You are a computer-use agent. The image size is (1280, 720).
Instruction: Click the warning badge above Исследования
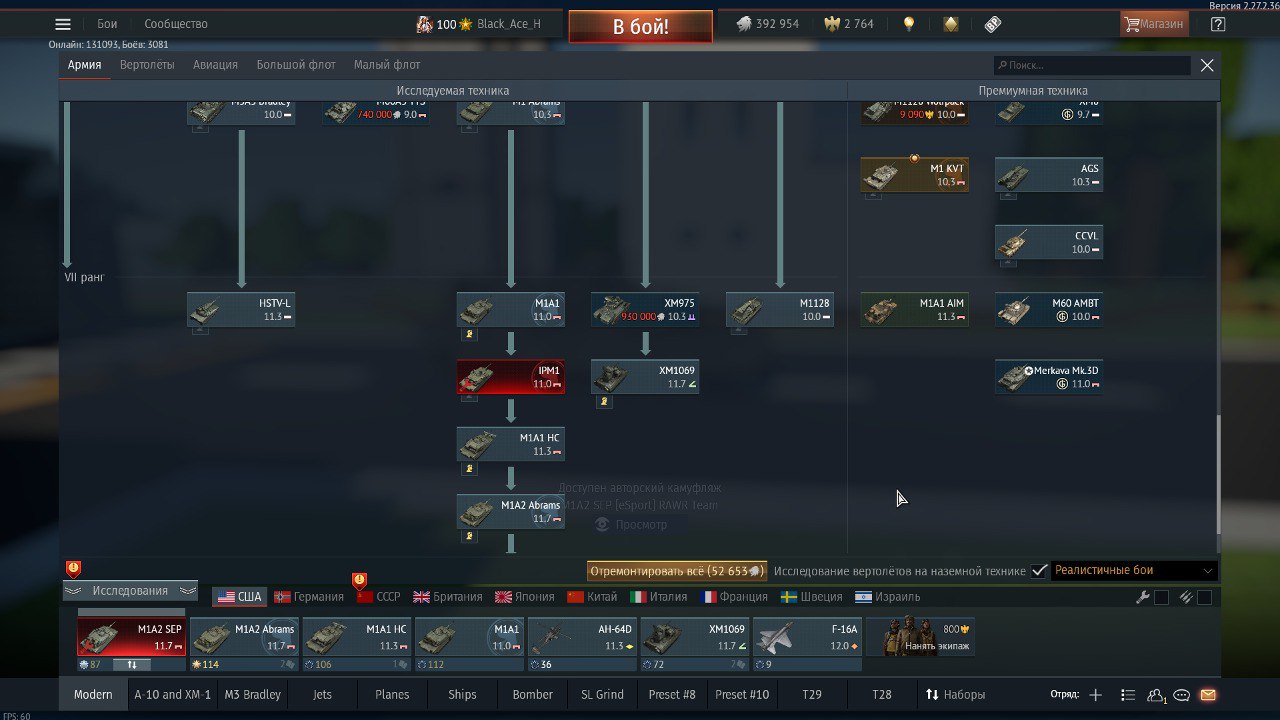tap(73, 569)
